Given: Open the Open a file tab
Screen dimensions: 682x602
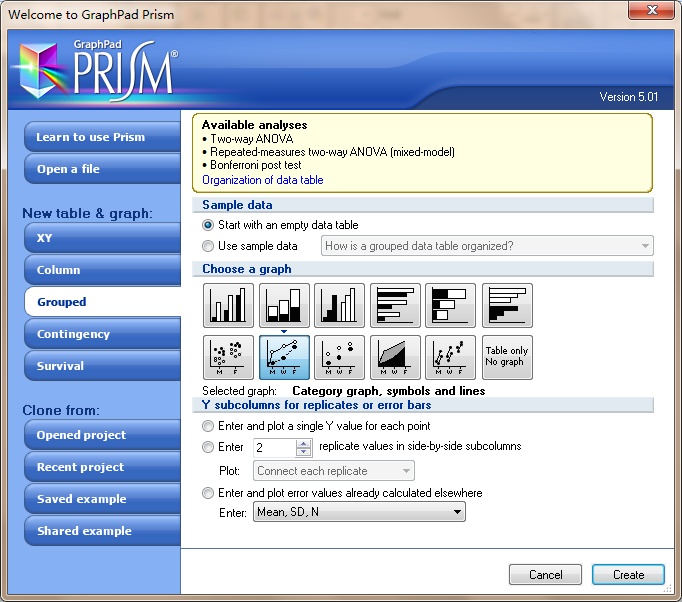Looking at the screenshot, I should pos(103,169).
